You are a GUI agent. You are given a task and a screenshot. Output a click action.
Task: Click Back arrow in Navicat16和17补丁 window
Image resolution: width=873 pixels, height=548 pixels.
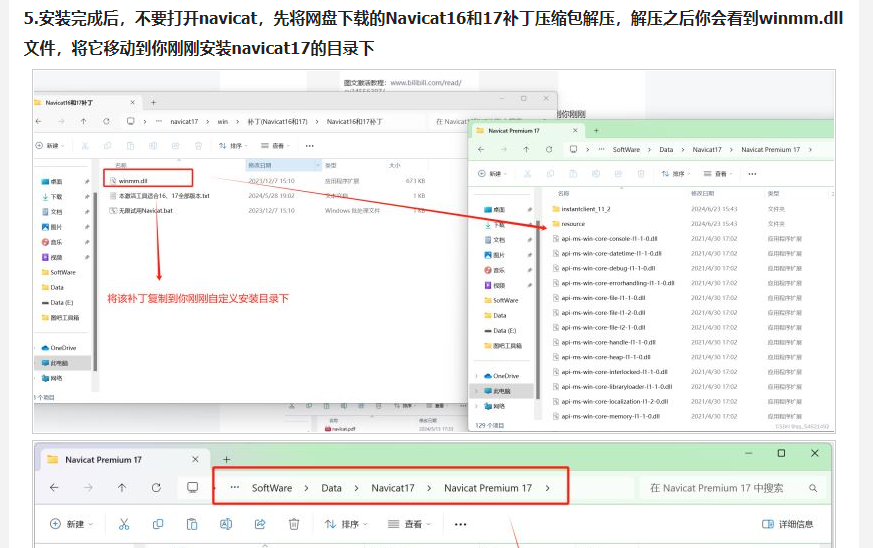pos(38,121)
